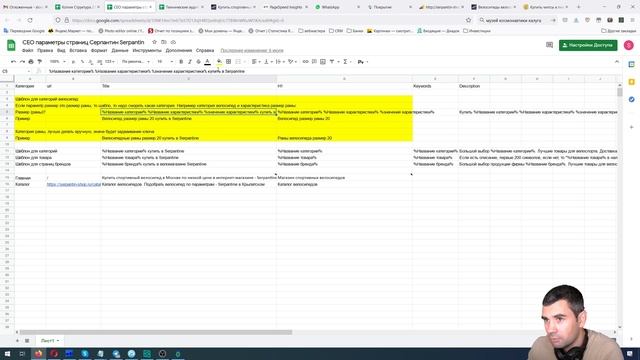The image size is (640, 360).
Task: Open the Лист1 sheet tab menu arrow
Action: pyautogui.click(x=58, y=340)
